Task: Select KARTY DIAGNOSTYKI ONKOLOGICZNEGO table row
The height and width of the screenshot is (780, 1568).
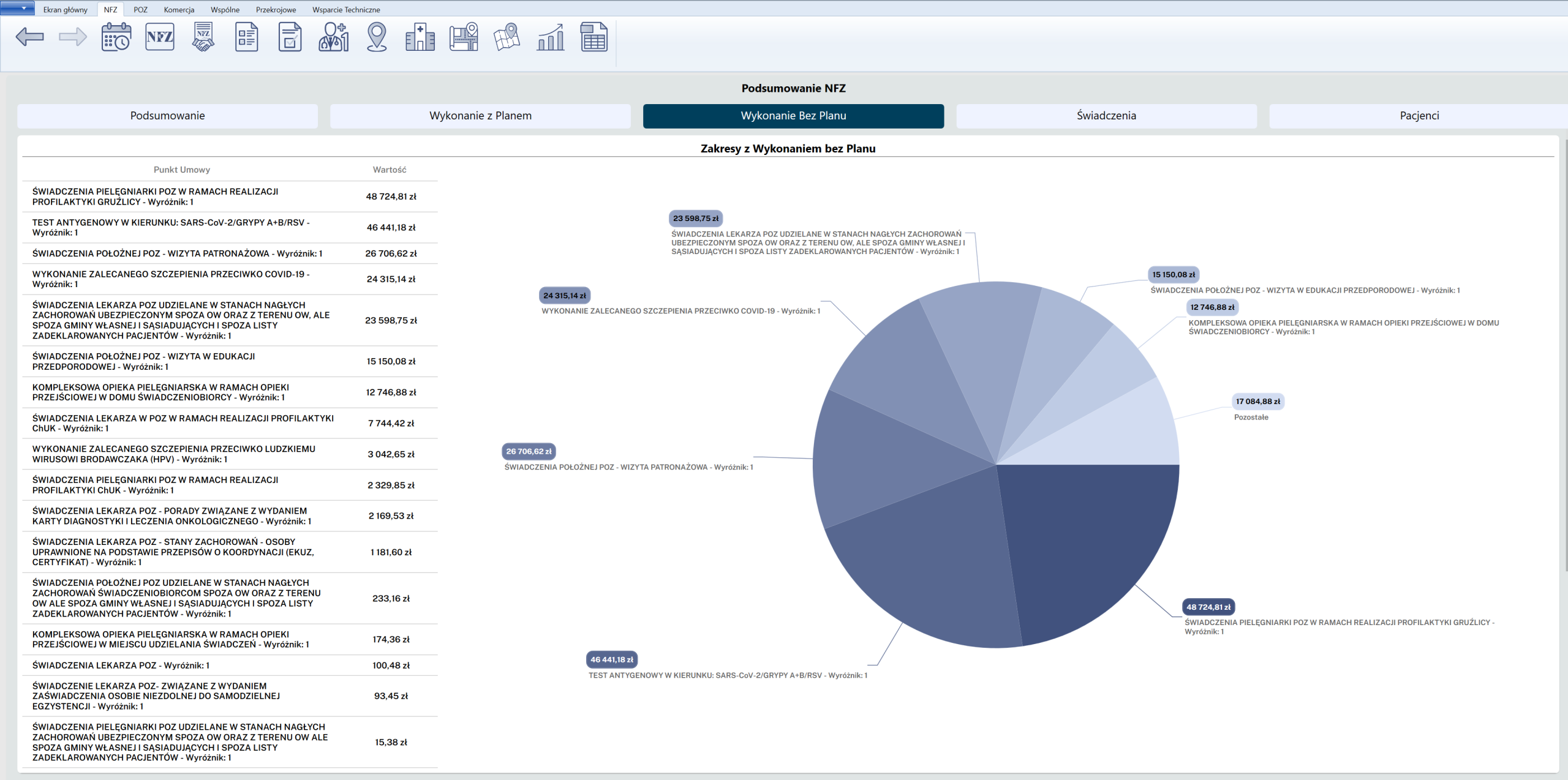Action: click(x=230, y=516)
